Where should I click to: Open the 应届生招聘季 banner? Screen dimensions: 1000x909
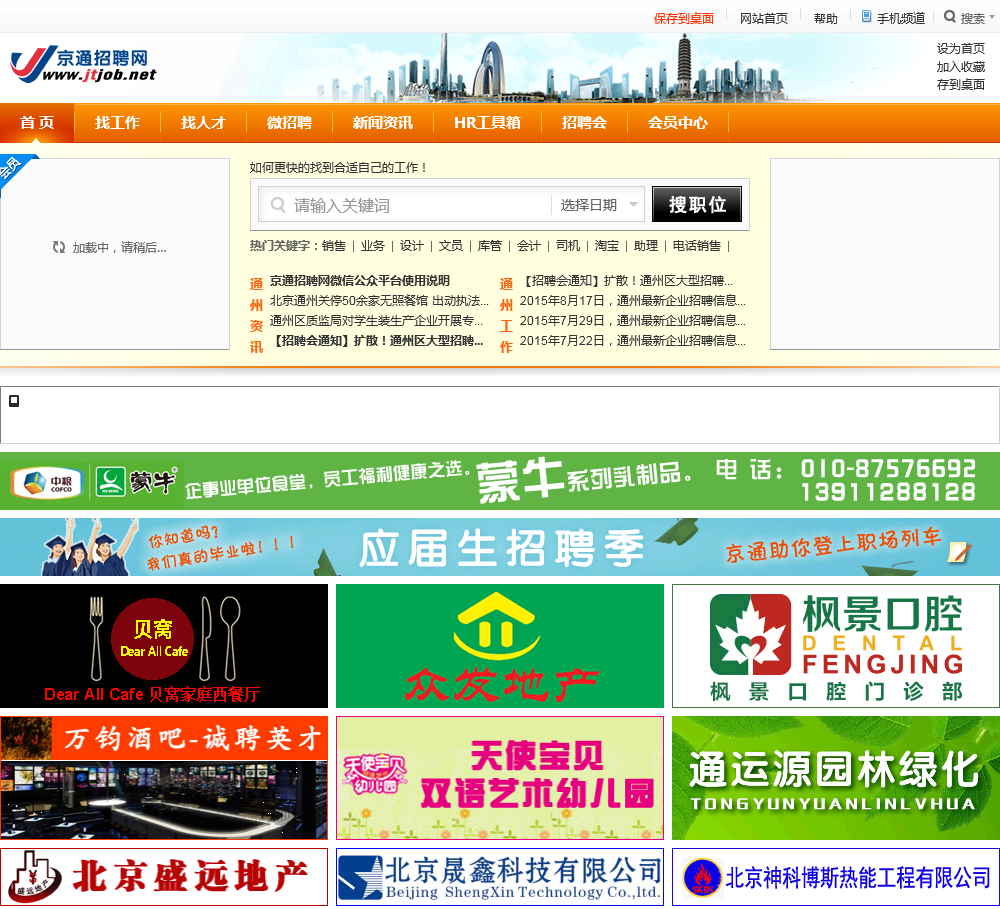pos(500,547)
